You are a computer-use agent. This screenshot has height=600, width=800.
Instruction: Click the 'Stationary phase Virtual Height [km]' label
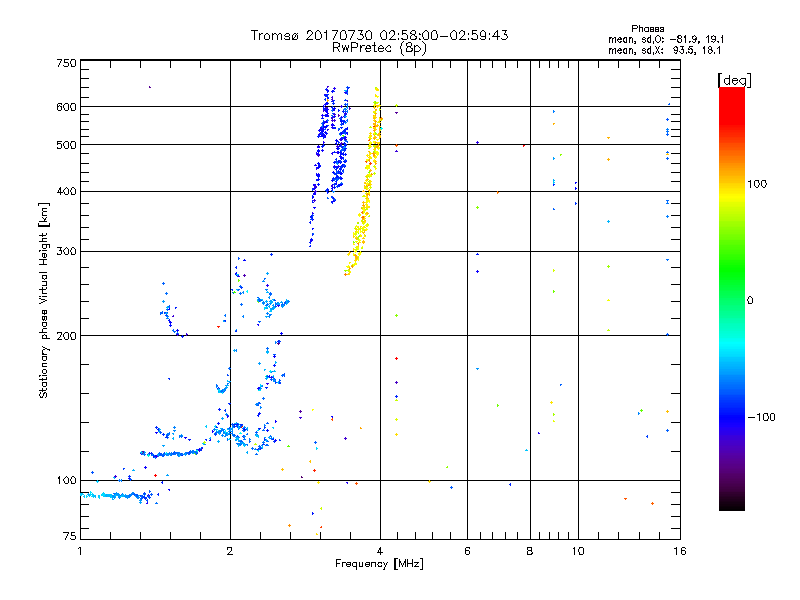click(x=44, y=300)
